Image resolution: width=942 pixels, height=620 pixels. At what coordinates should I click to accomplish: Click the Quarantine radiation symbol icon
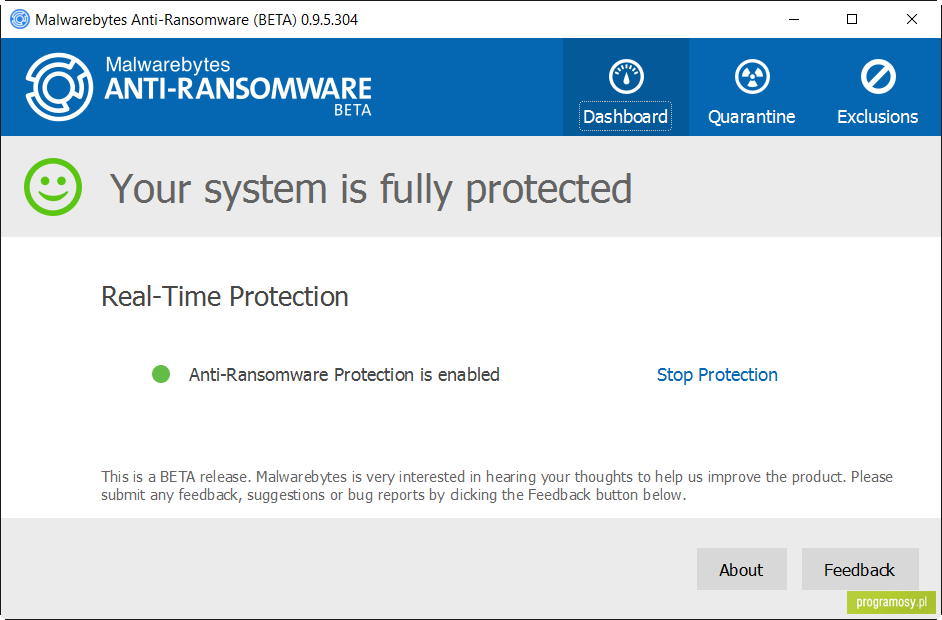(752, 77)
